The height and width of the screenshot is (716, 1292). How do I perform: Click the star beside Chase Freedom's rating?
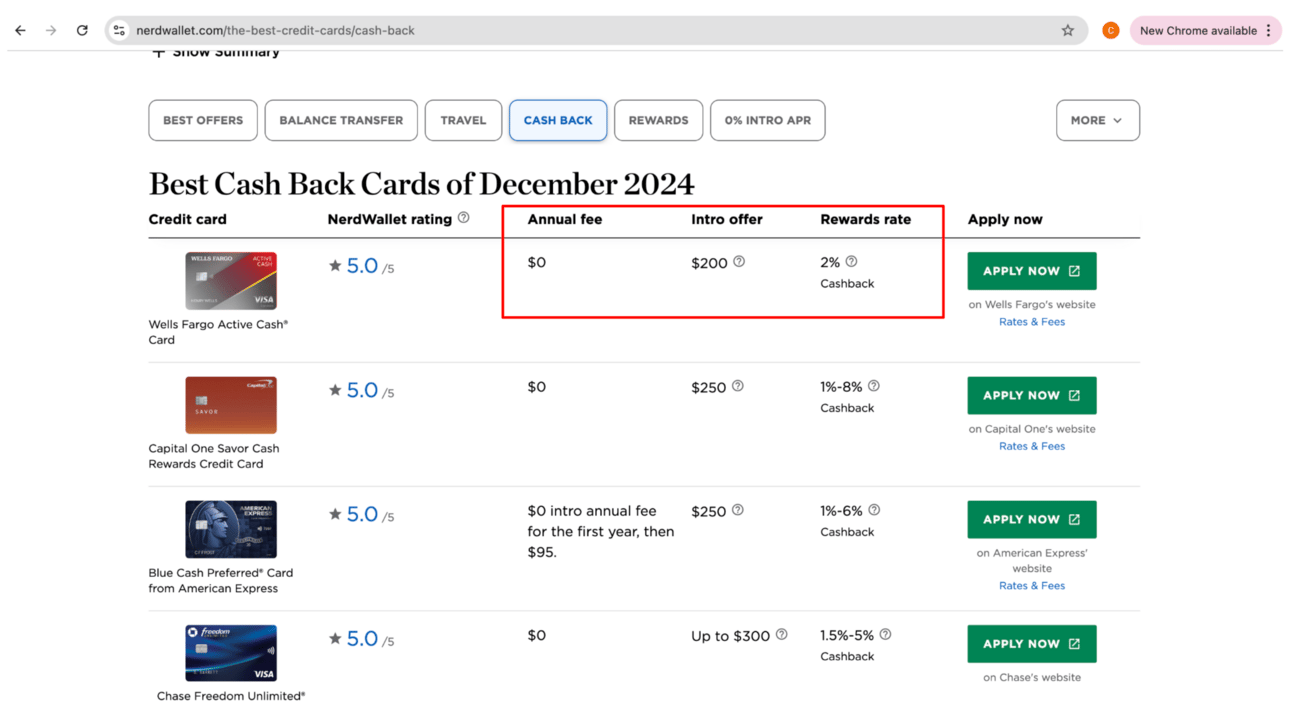(335, 638)
